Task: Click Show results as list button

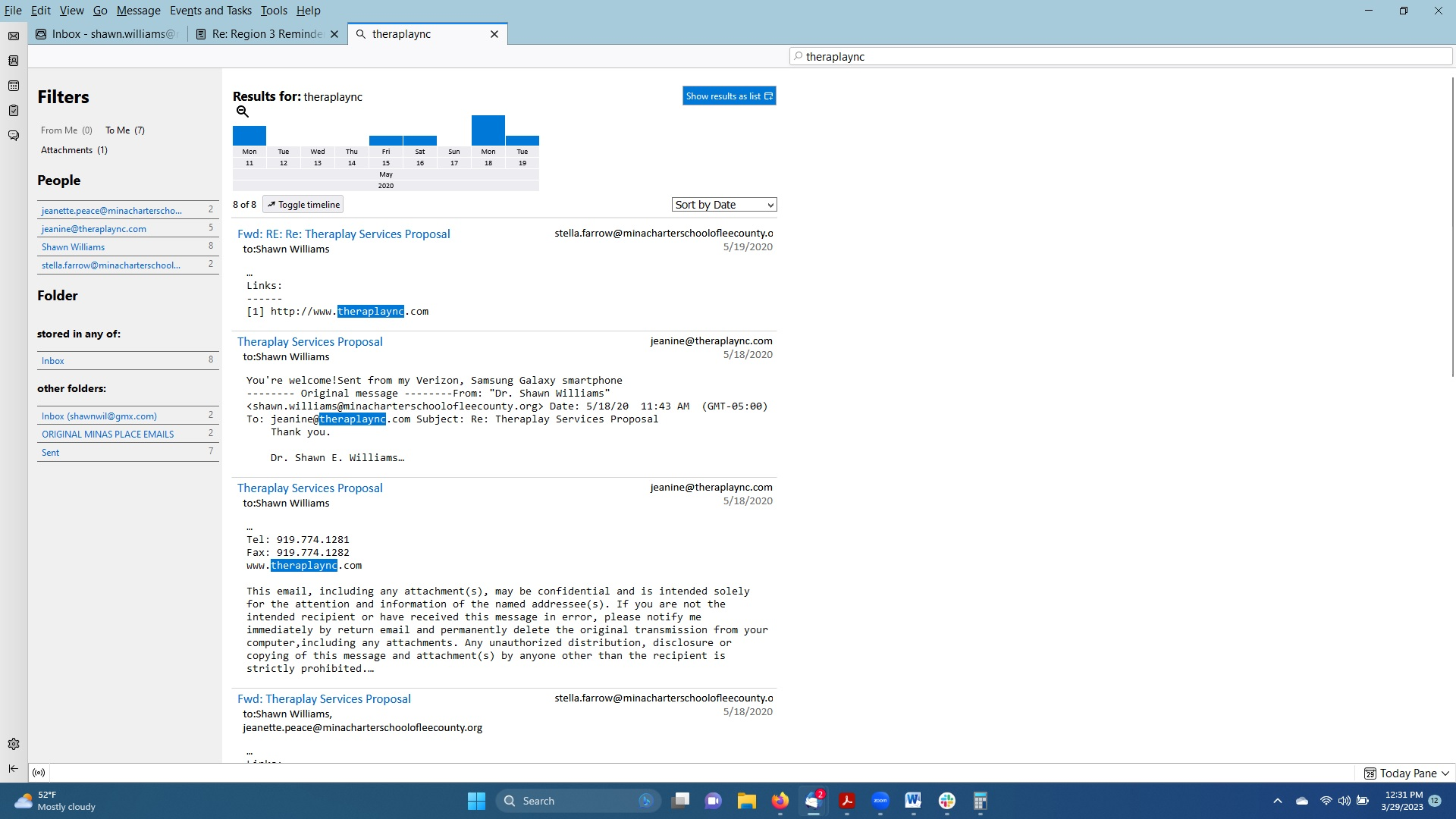Action: point(728,96)
